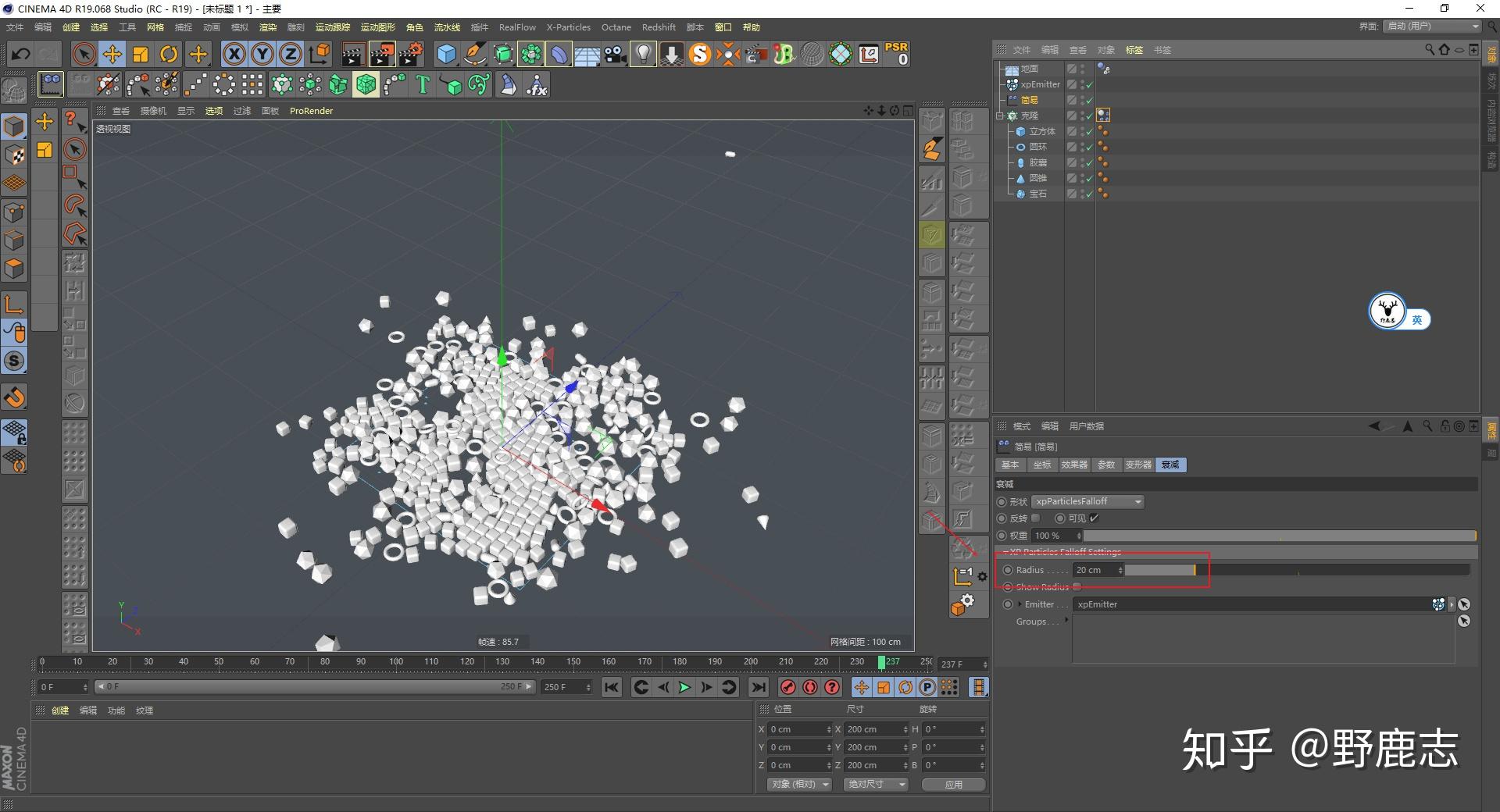Screen dimensions: 1500x812
Task: Click the 应用 (Apply) button
Action: coord(953,784)
